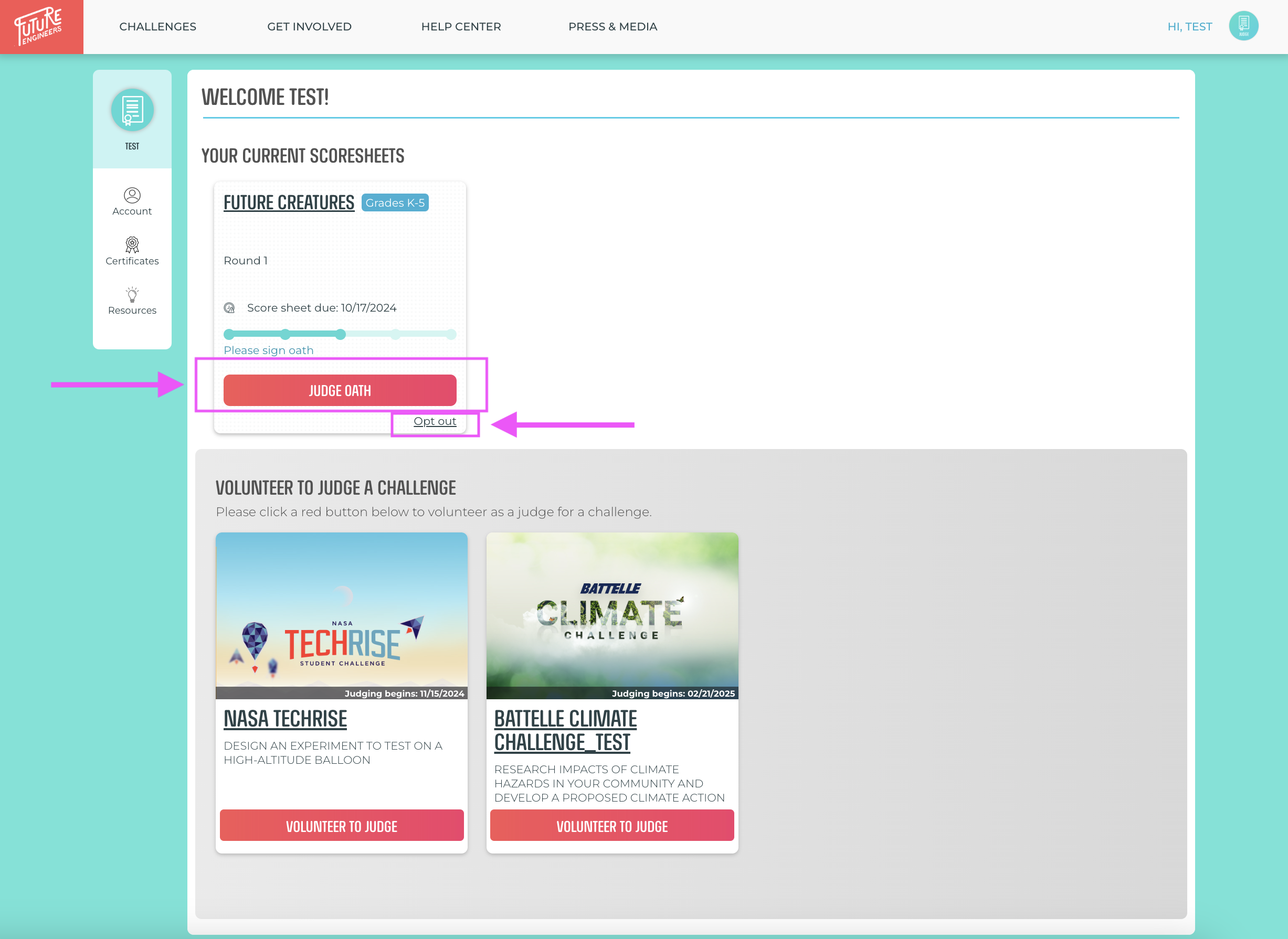Open the Certificates ribbon icon
The height and width of the screenshot is (939, 1288).
(132, 245)
